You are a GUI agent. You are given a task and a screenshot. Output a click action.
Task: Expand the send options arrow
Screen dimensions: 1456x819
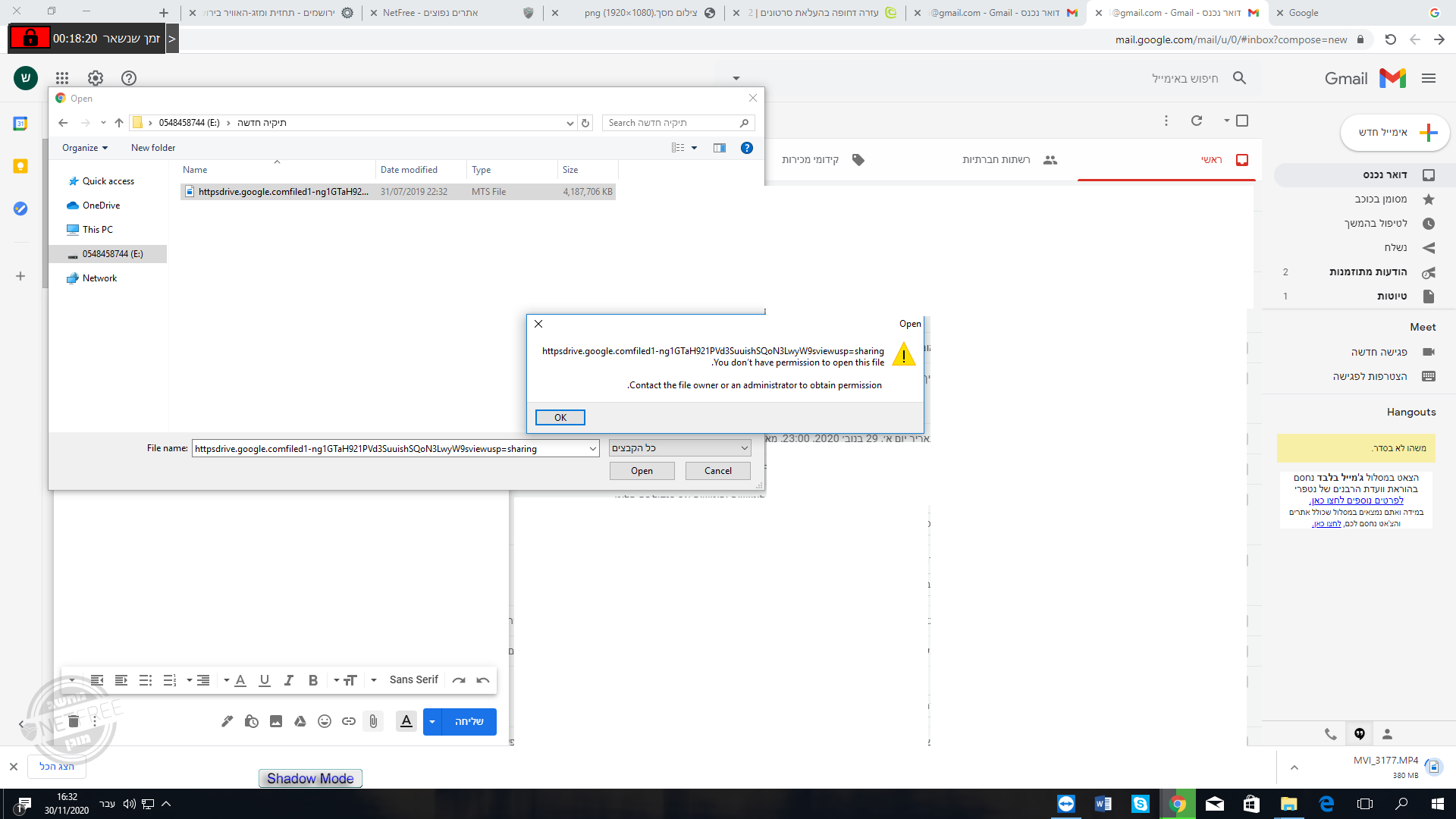click(432, 721)
